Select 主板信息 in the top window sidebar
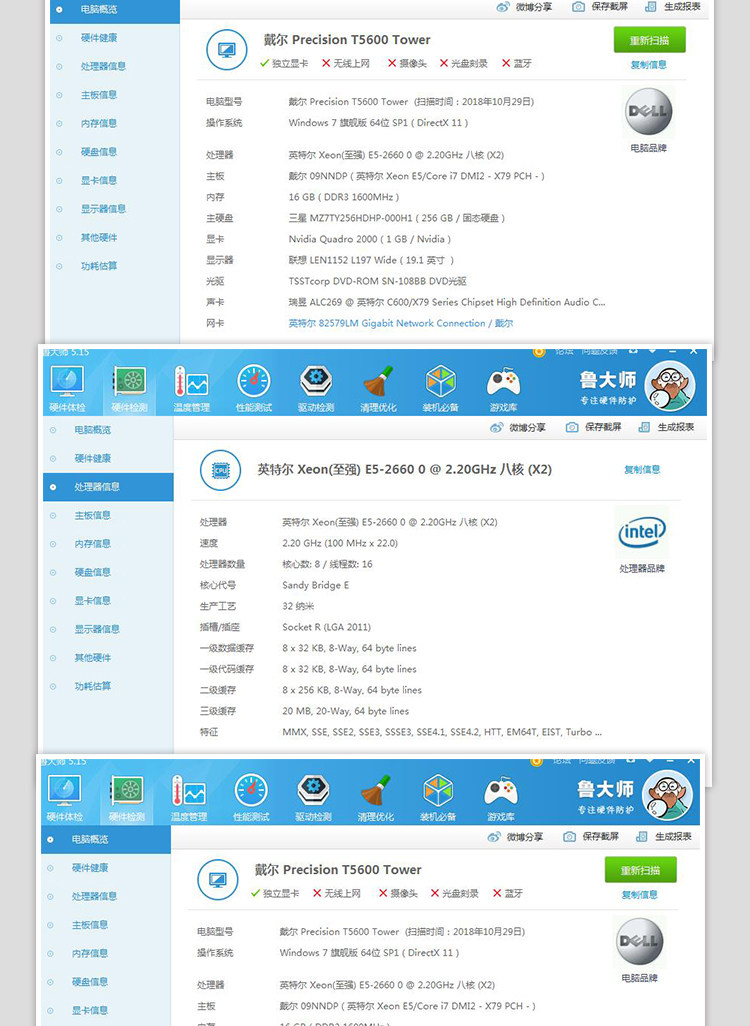The image size is (750, 1026). [x=115, y=95]
